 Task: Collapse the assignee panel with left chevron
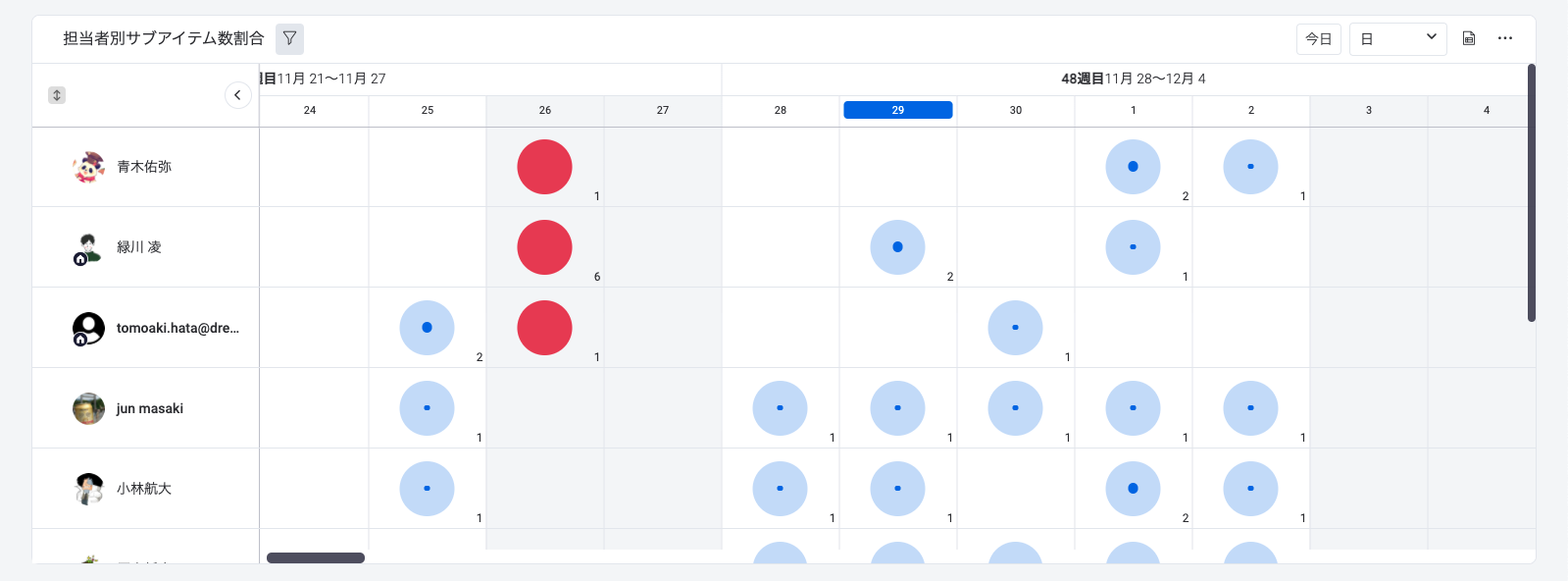(237, 95)
